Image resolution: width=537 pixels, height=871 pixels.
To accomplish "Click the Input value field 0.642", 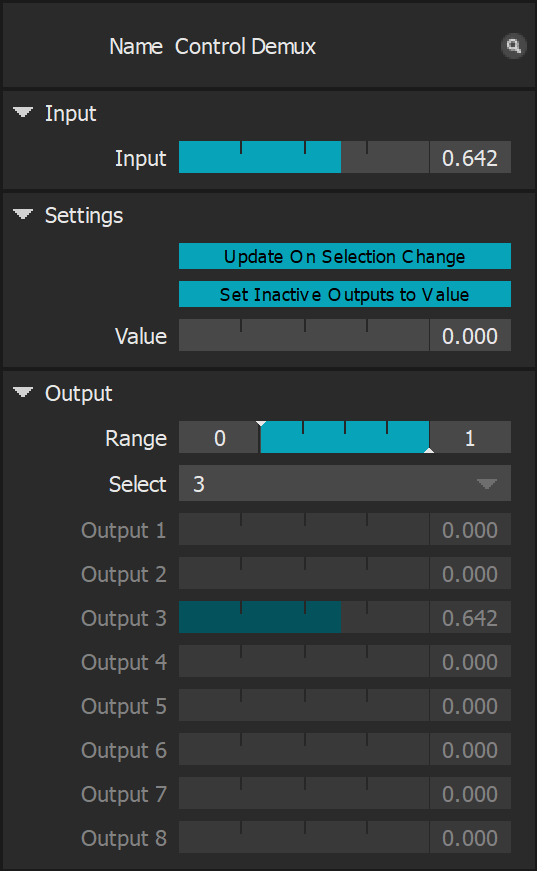I will [470, 157].
